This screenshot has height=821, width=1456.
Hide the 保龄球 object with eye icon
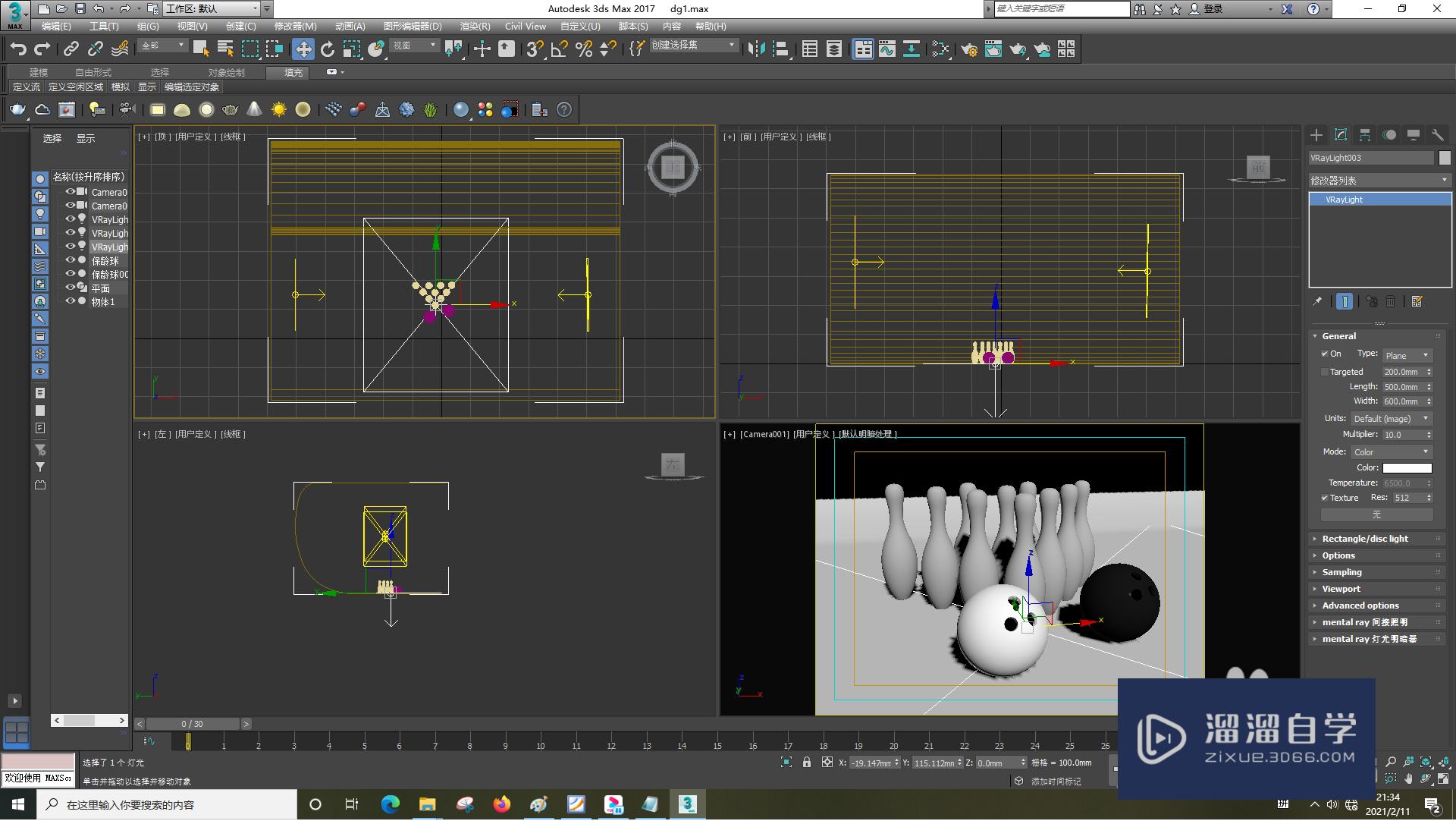point(70,261)
